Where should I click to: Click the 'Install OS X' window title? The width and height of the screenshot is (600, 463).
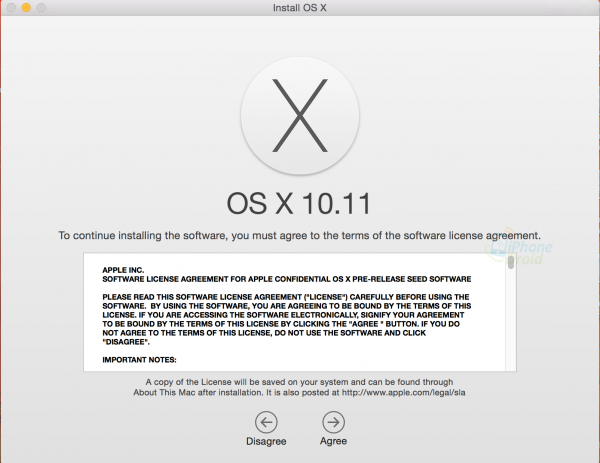(x=300, y=8)
